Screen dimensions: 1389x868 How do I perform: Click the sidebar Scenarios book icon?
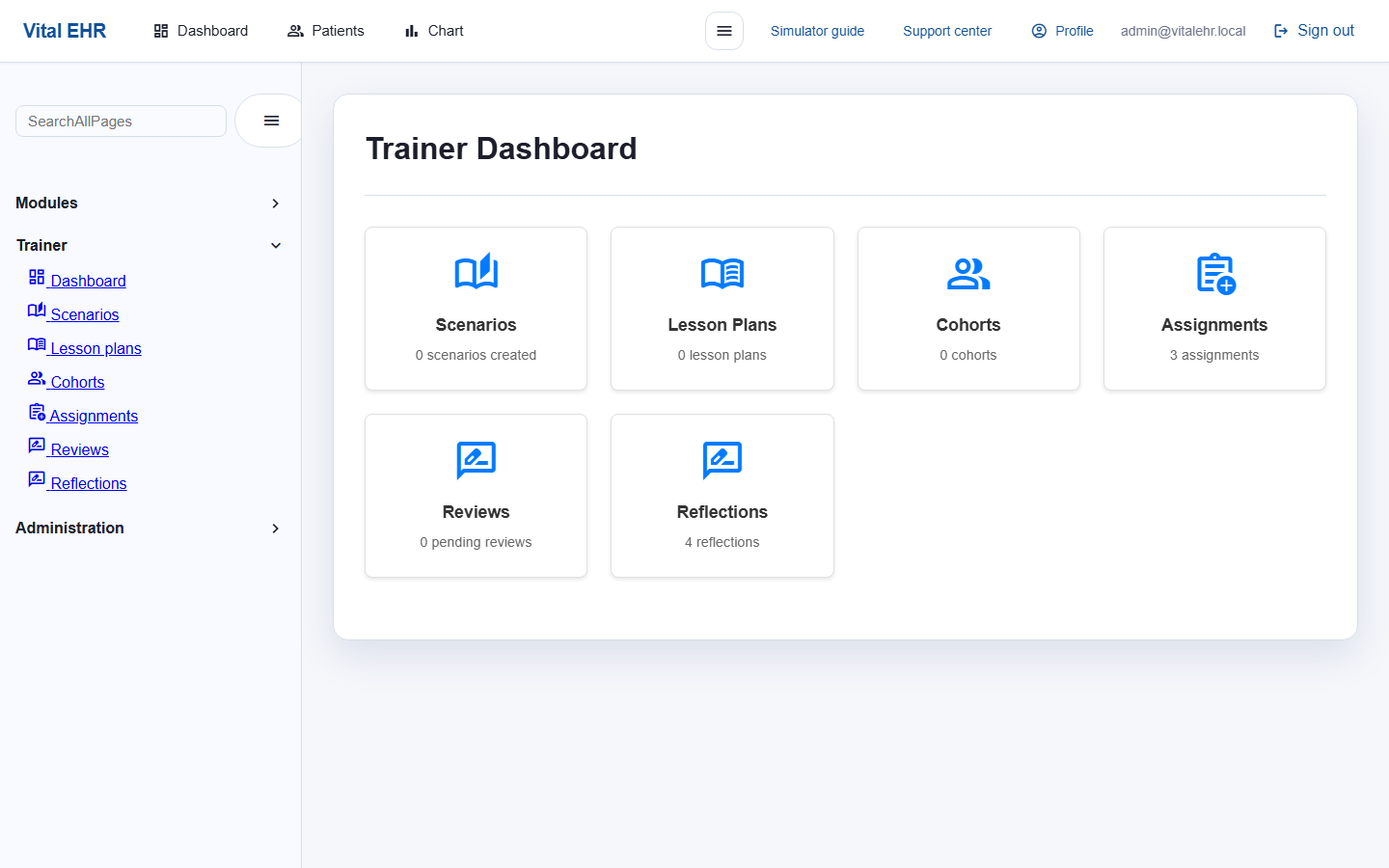pyautogui.click(x=37, y=311)
